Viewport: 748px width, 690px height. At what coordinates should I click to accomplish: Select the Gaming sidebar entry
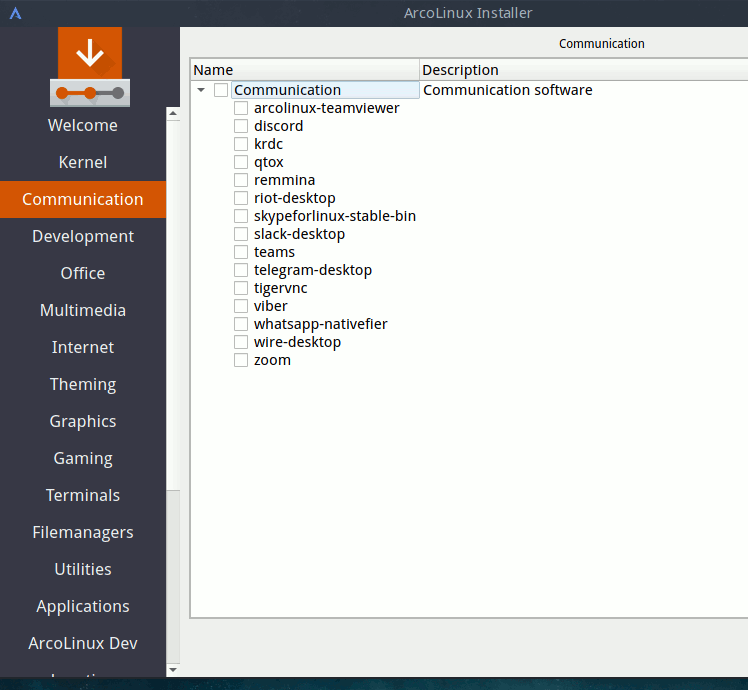[83, 458]
